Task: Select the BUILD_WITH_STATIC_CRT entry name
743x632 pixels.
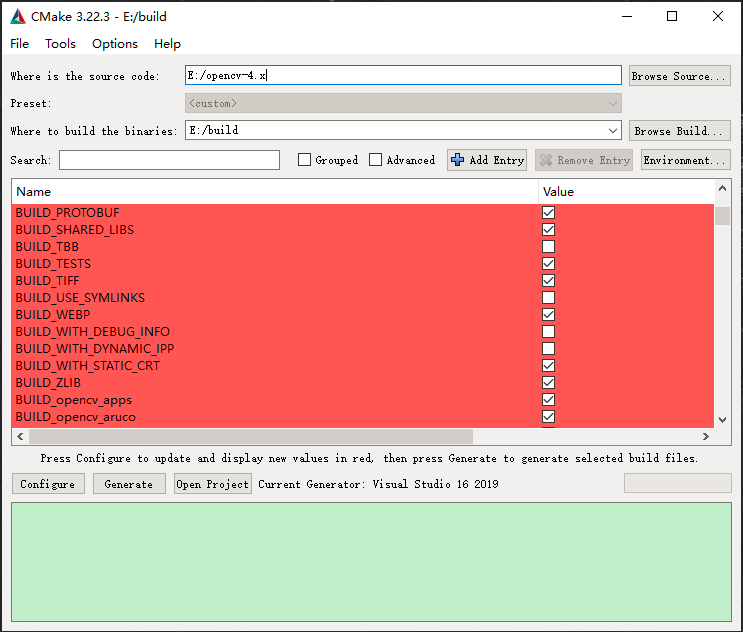Action: click(88, 366)
